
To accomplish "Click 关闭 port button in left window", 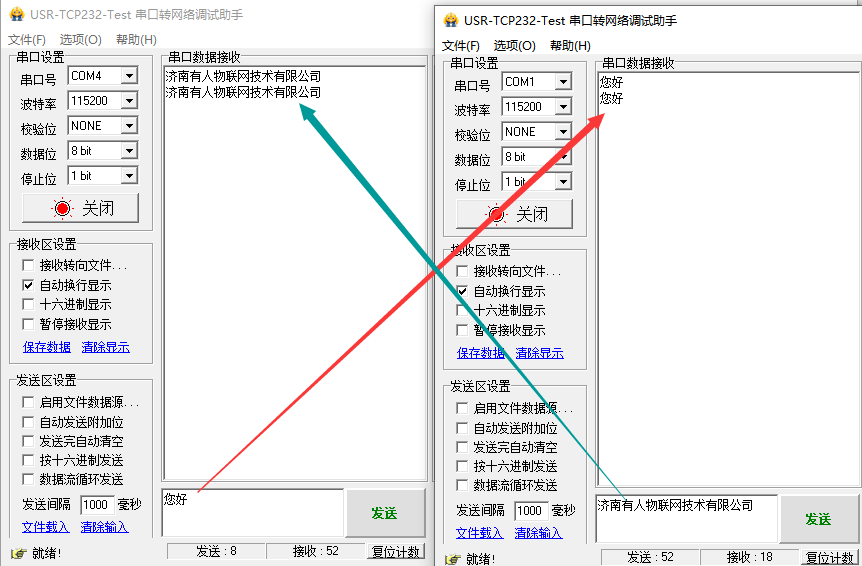I will pos(80,208).
